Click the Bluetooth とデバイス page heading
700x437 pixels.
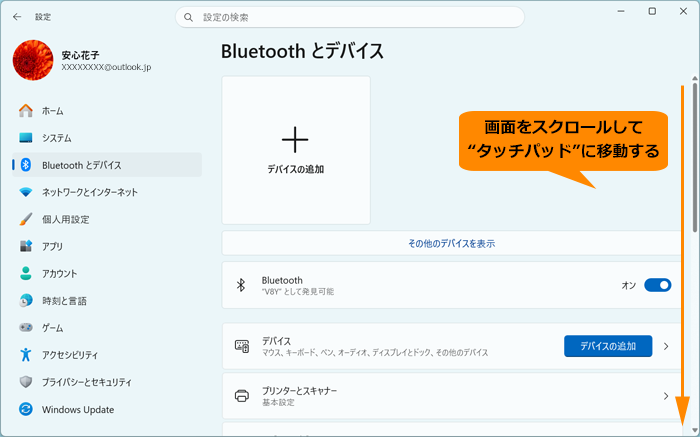(x=302, y=51)
